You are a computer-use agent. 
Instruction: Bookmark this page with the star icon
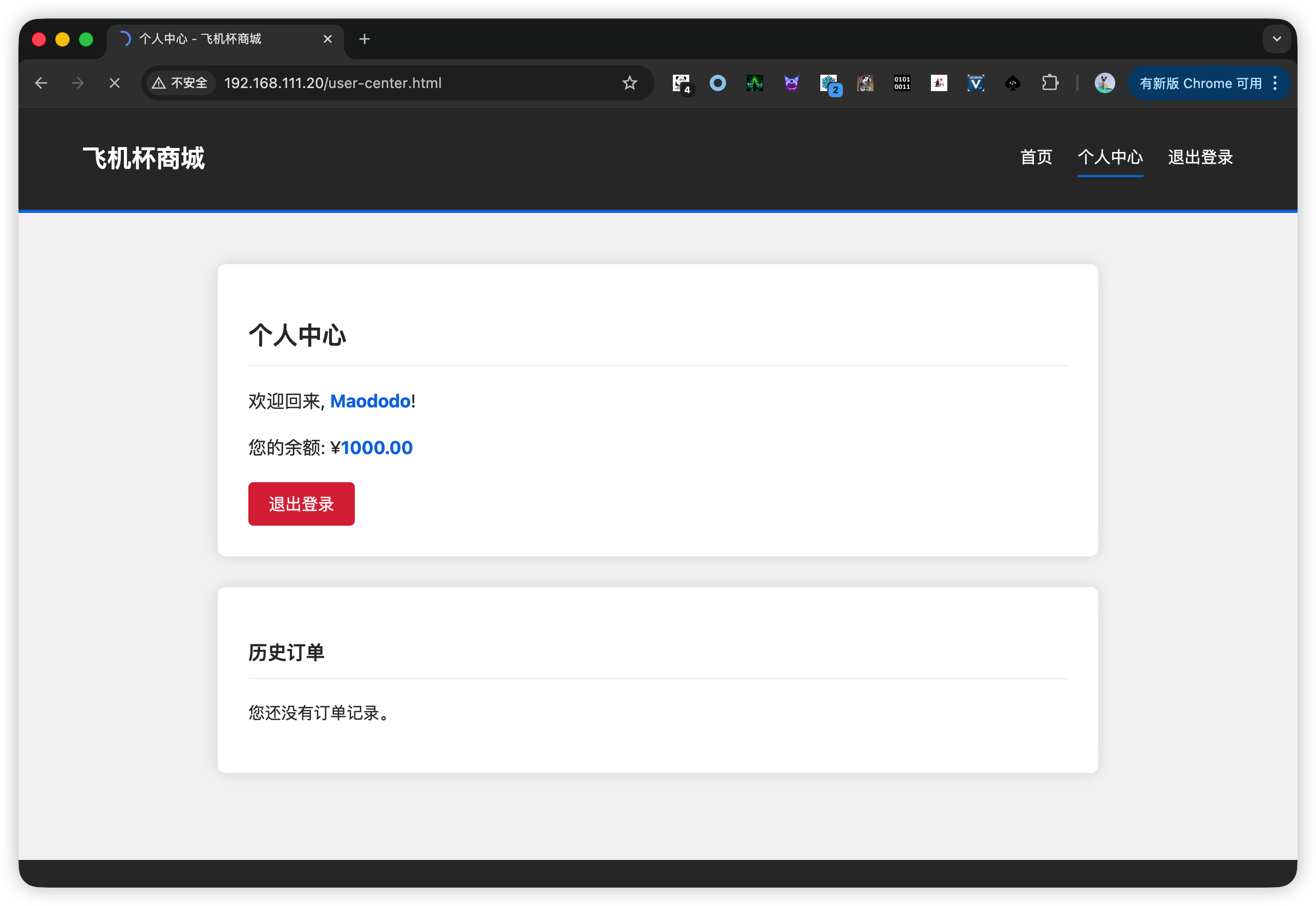[630, 83]
